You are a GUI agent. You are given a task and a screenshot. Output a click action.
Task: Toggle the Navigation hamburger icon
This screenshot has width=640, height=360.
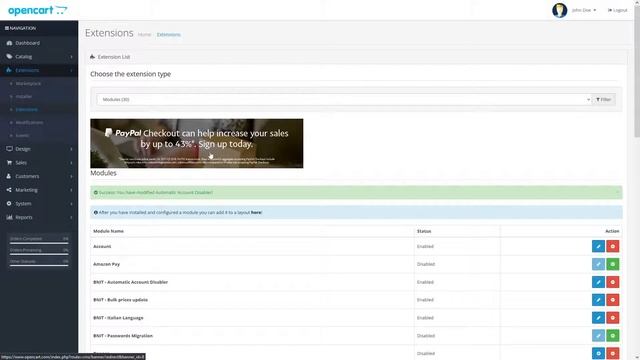coord(7,28)
